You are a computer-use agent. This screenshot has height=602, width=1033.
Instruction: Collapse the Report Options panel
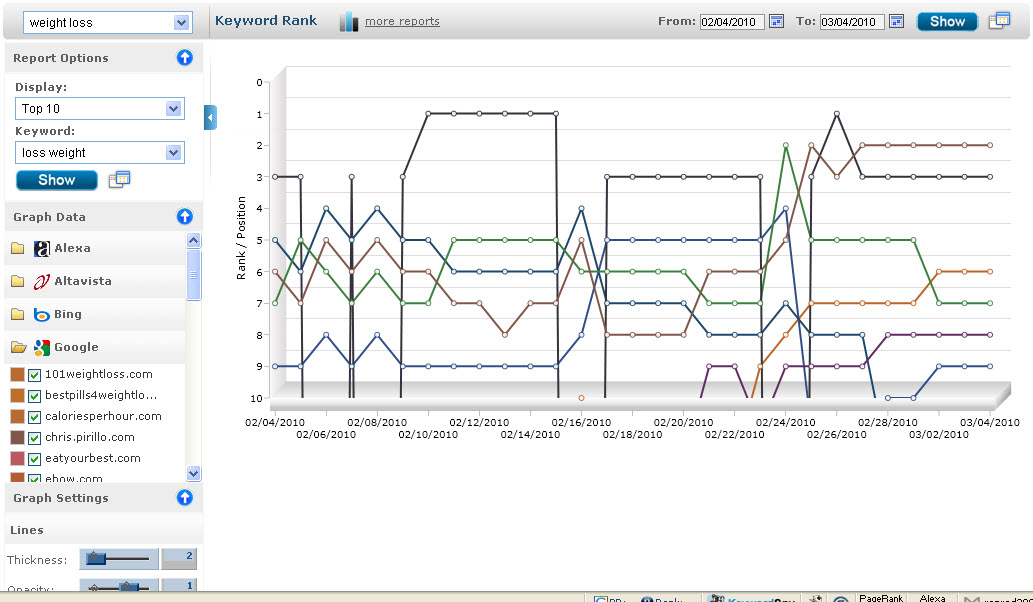[x=184, y=58]
